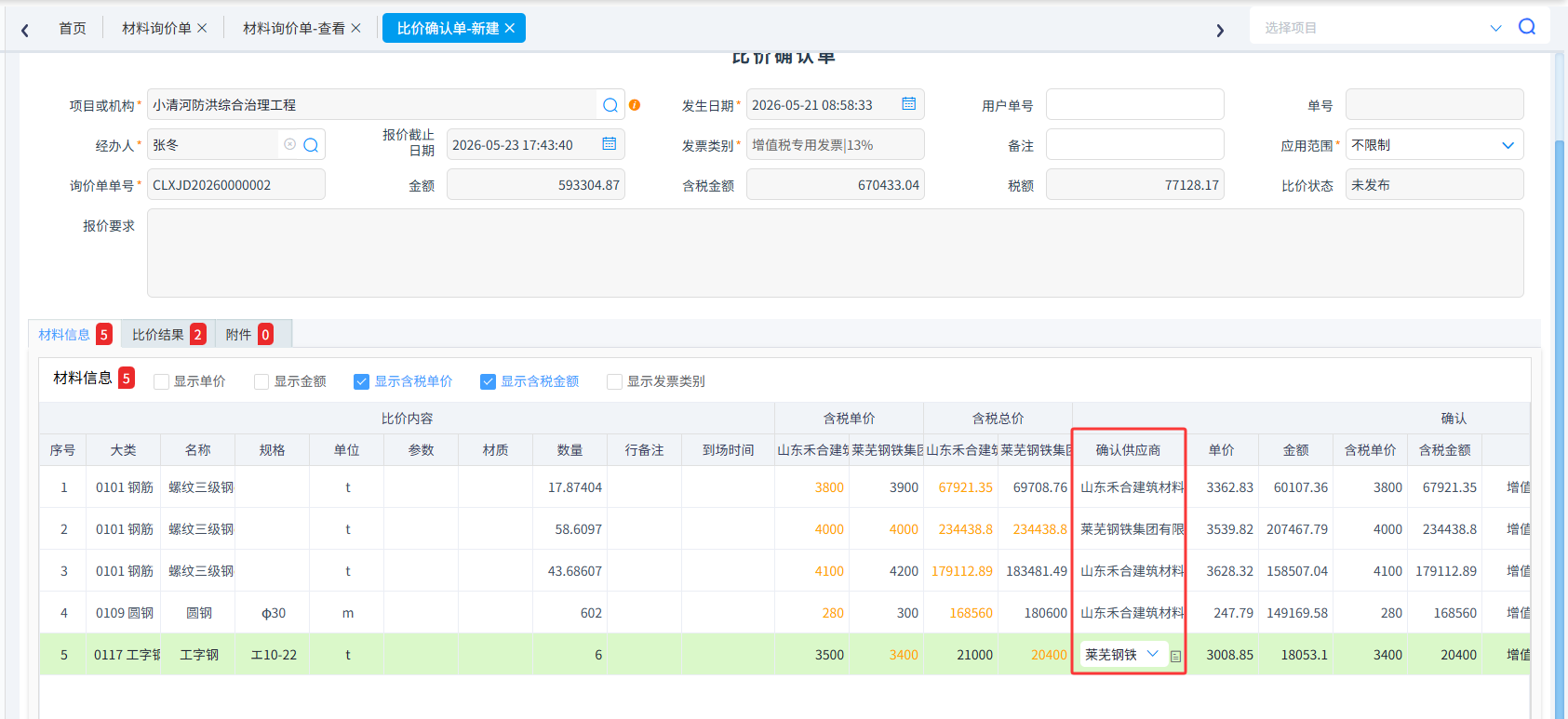Enable the 显示单价 checkbox
This screenshot has width=1568, height=719.
(x=161, y=381)
